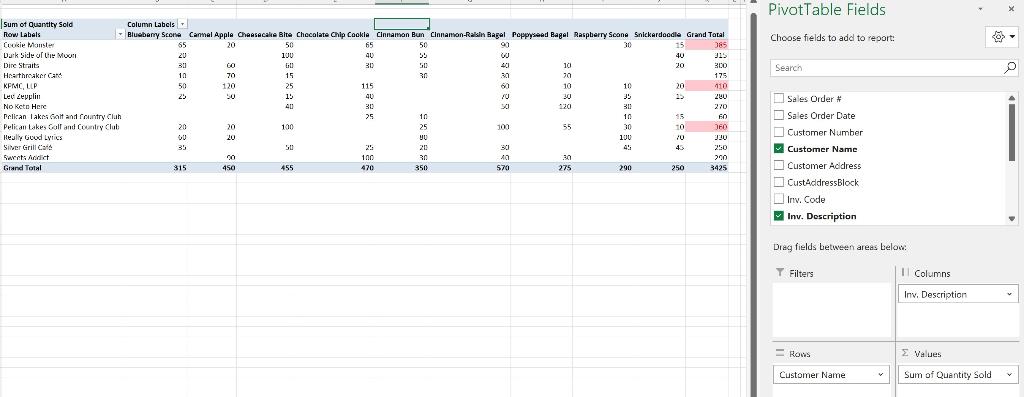Uncheck the Inv. Description field

[778, 216]
